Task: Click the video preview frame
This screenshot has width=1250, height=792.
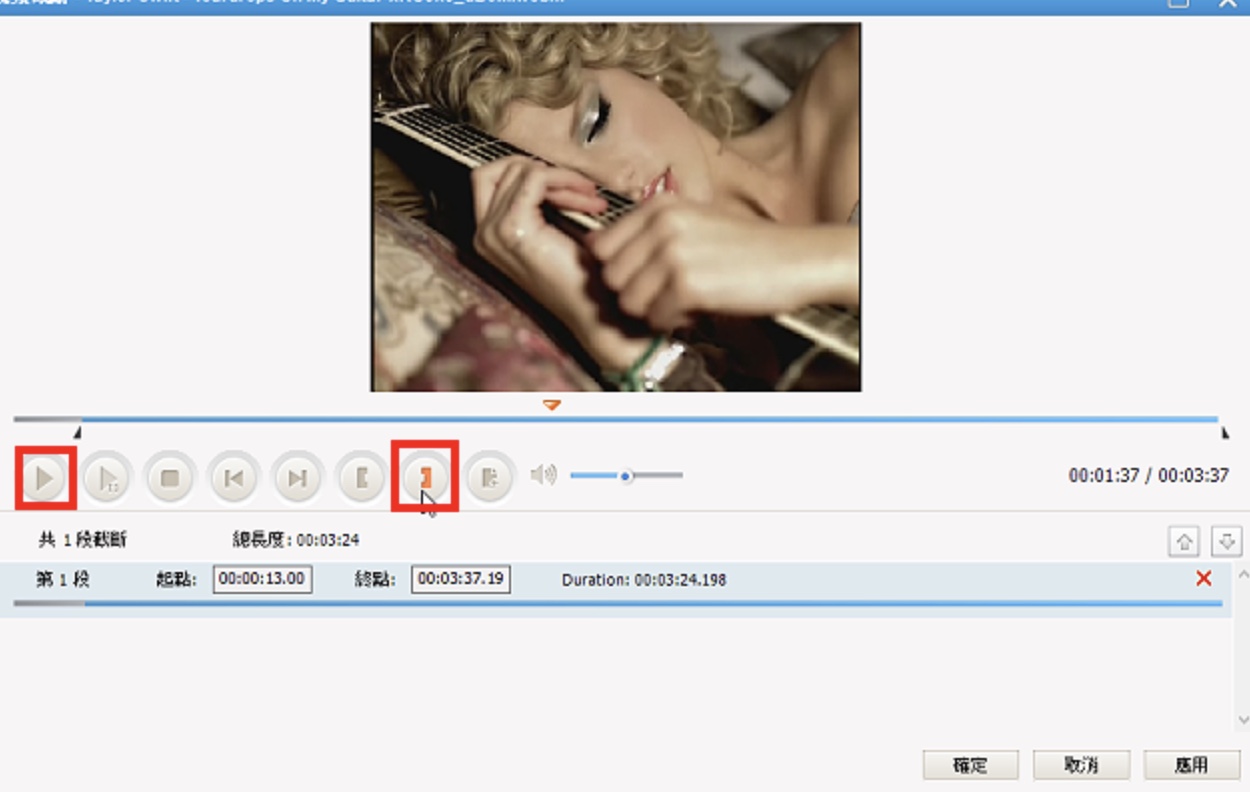Action: [615, 207]
